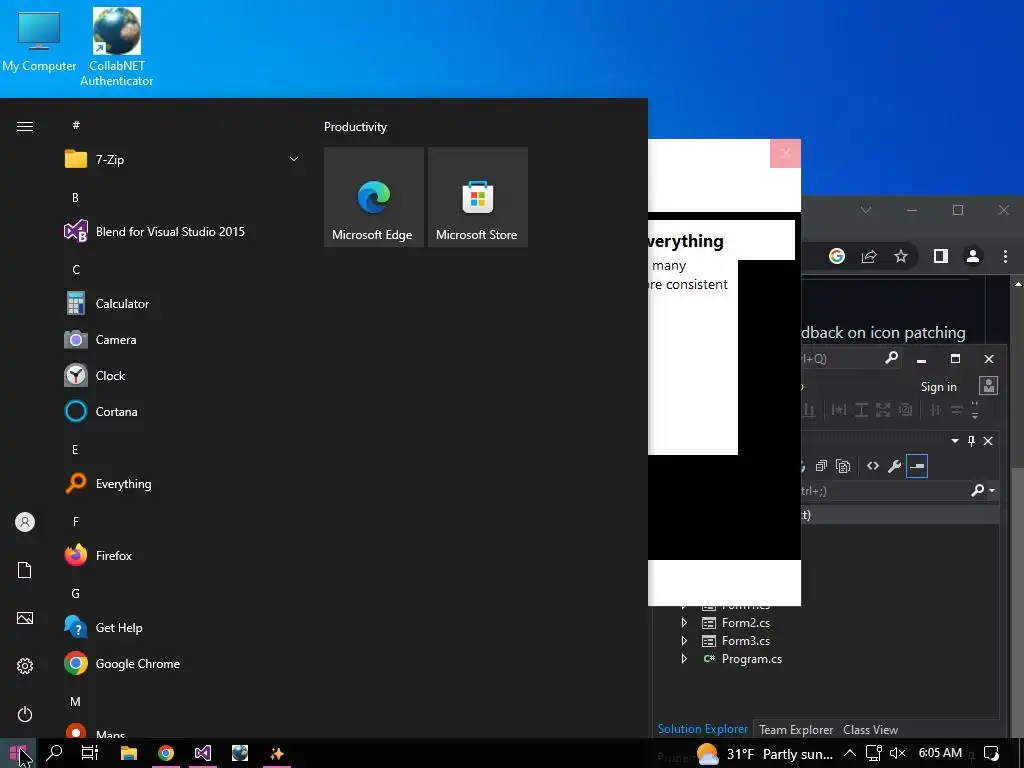Switch to Chrome on the taskbar

[x=166, y=754]
